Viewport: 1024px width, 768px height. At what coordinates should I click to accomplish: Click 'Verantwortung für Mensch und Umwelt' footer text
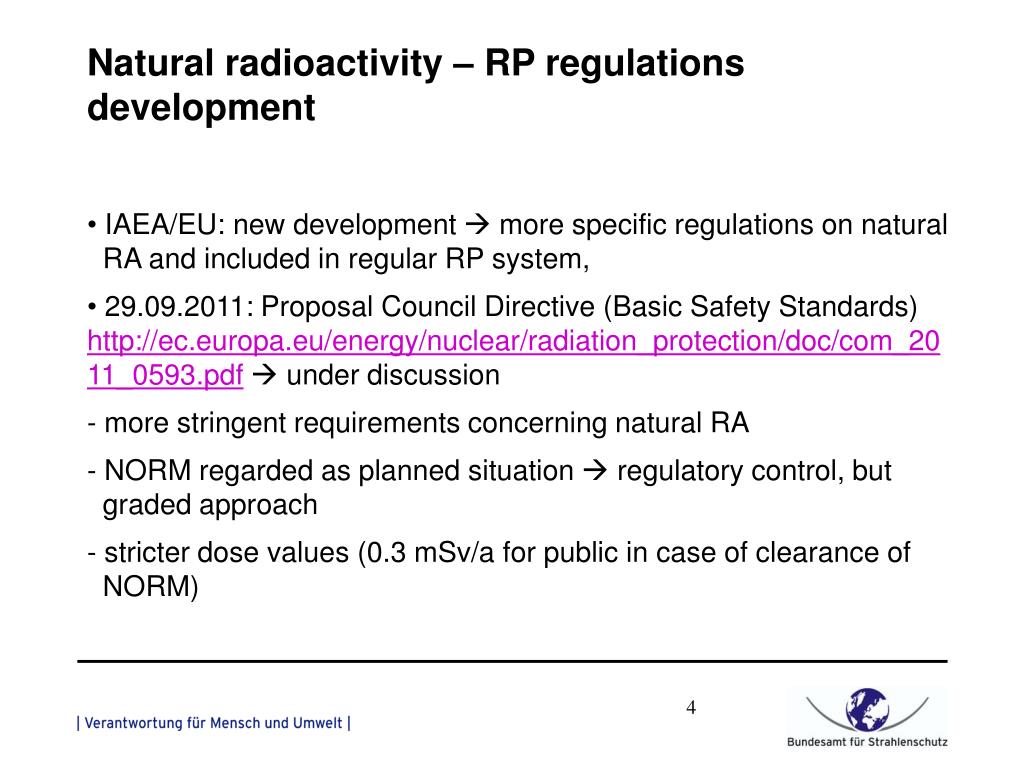tap(214, 723)
